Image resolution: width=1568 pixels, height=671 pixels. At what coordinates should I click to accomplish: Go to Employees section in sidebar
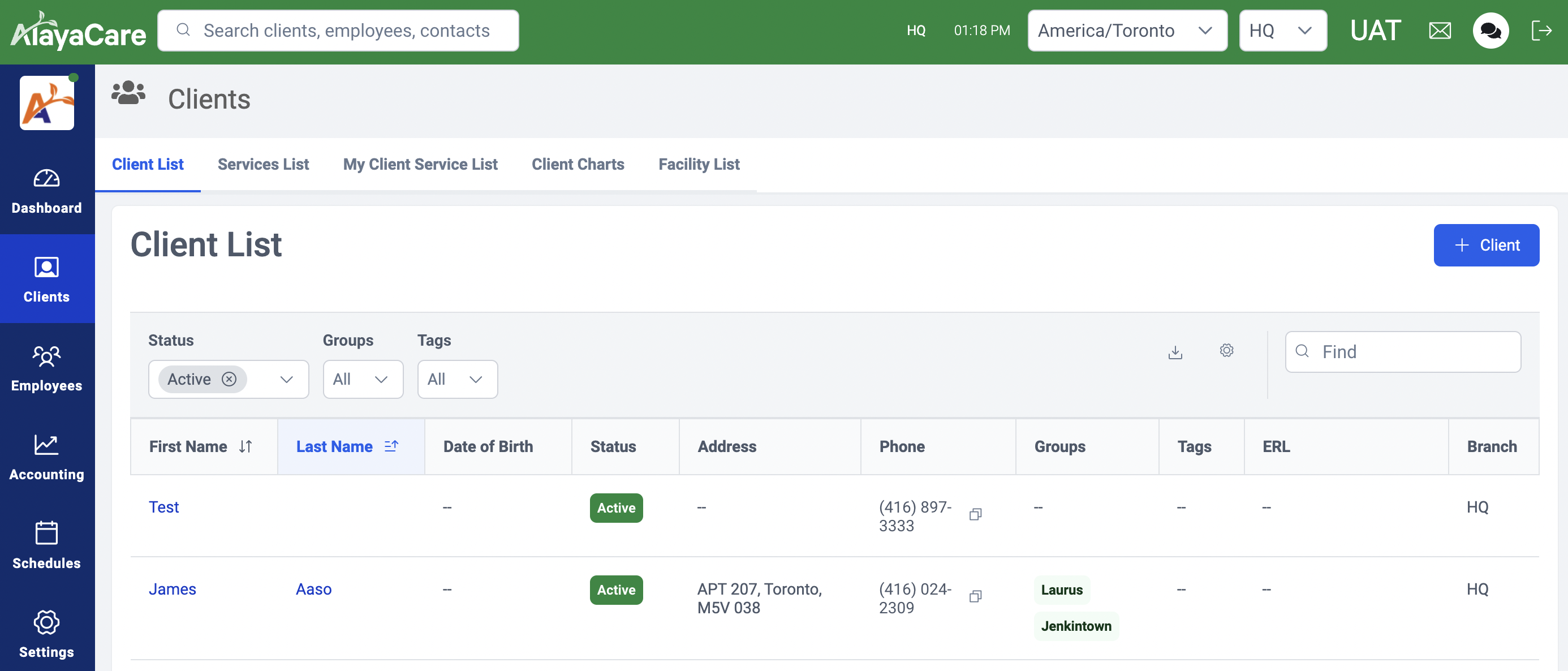(x=46, y=368)
